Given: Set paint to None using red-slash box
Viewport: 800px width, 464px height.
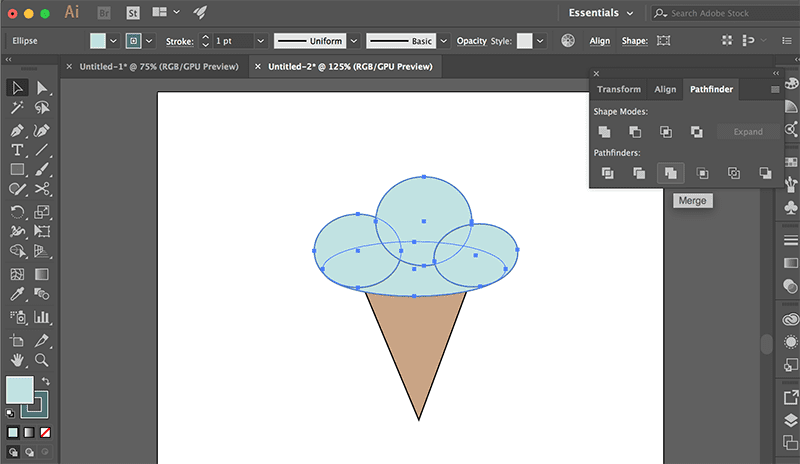Looking at the screenshot, I should (x=44, y=432).
